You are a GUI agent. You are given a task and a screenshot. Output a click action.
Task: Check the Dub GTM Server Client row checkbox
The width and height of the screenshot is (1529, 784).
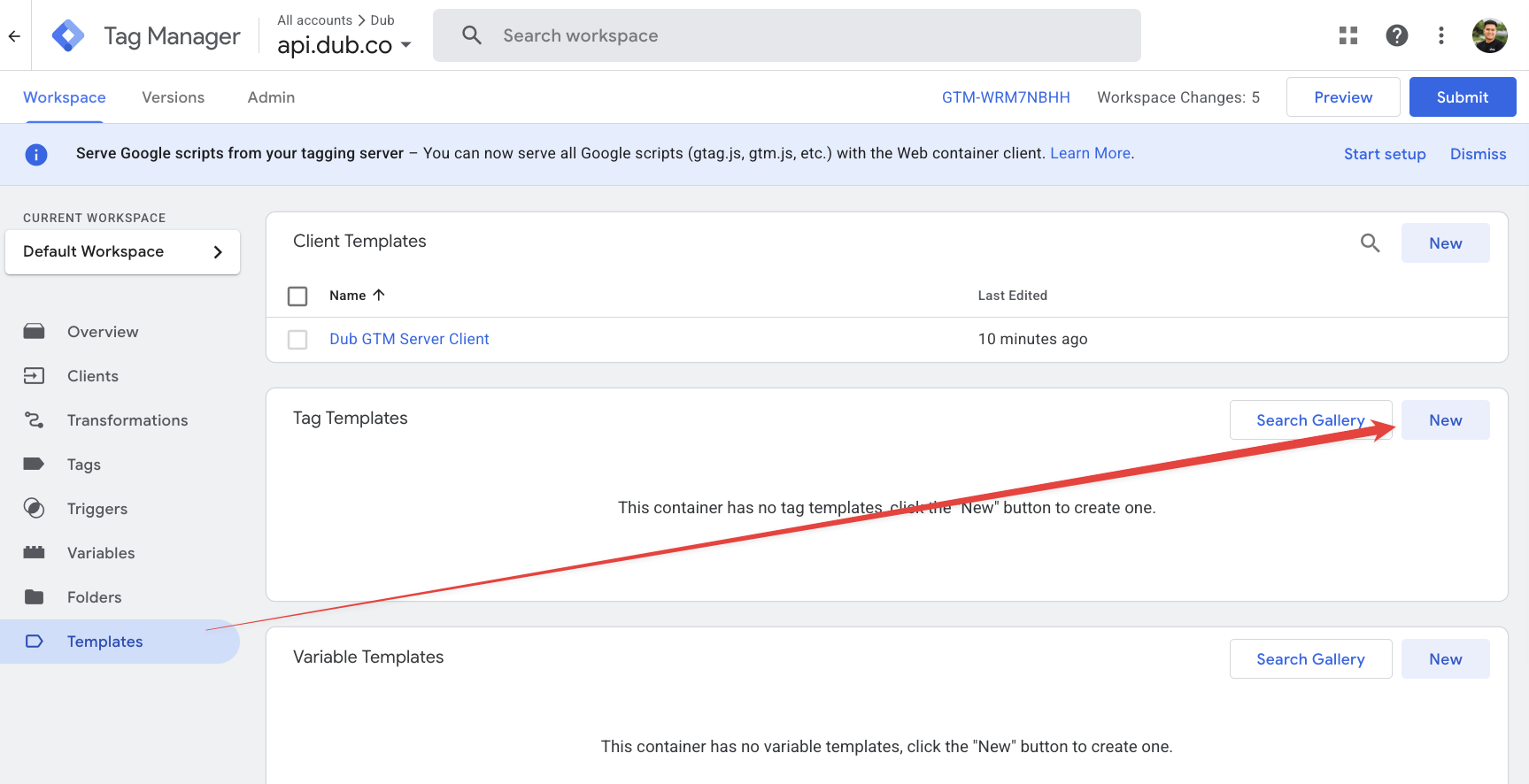point(297,340)
